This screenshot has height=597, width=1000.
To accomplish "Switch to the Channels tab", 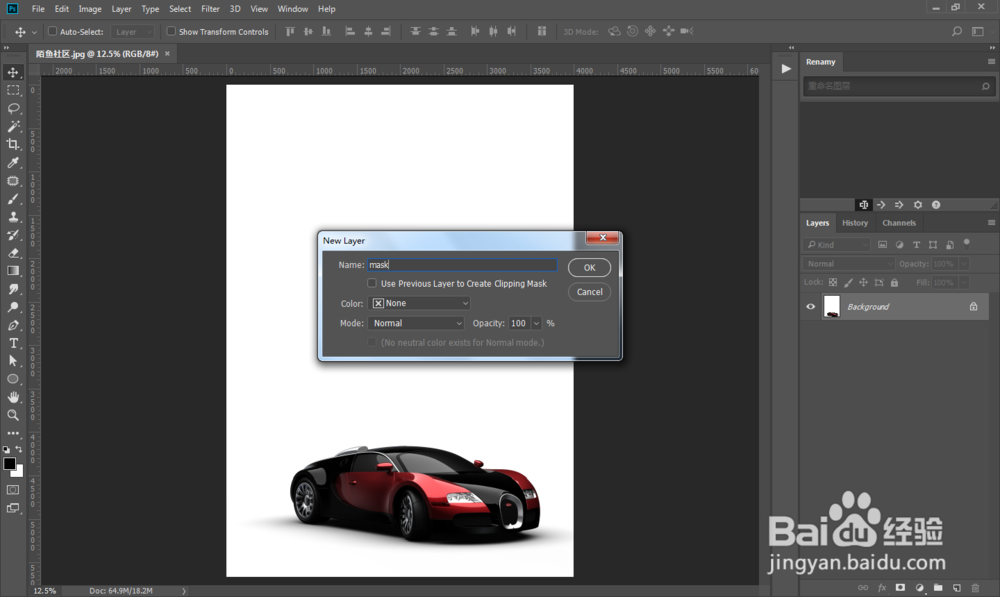I will 898,223.
